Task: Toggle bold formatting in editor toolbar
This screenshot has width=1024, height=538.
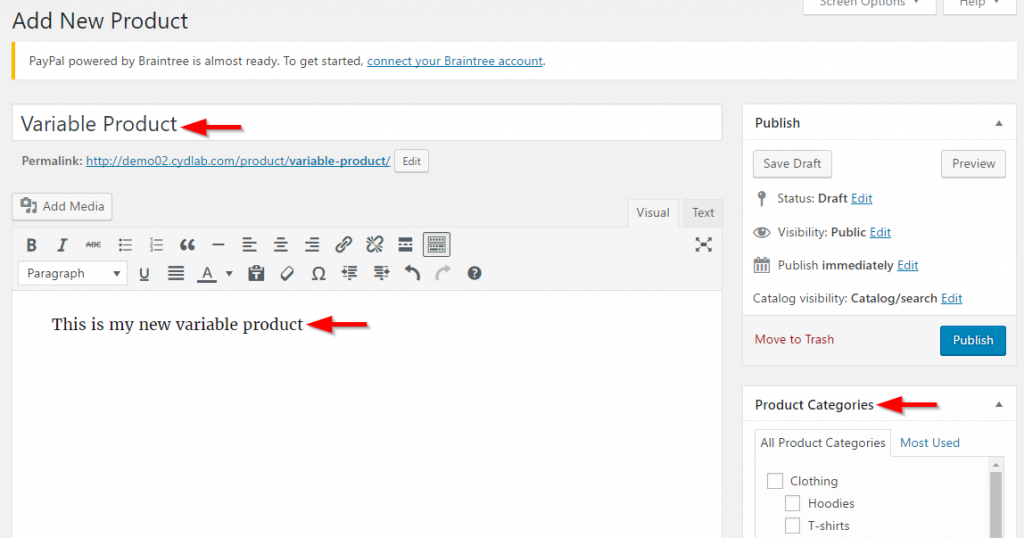Action: [32, 244]
